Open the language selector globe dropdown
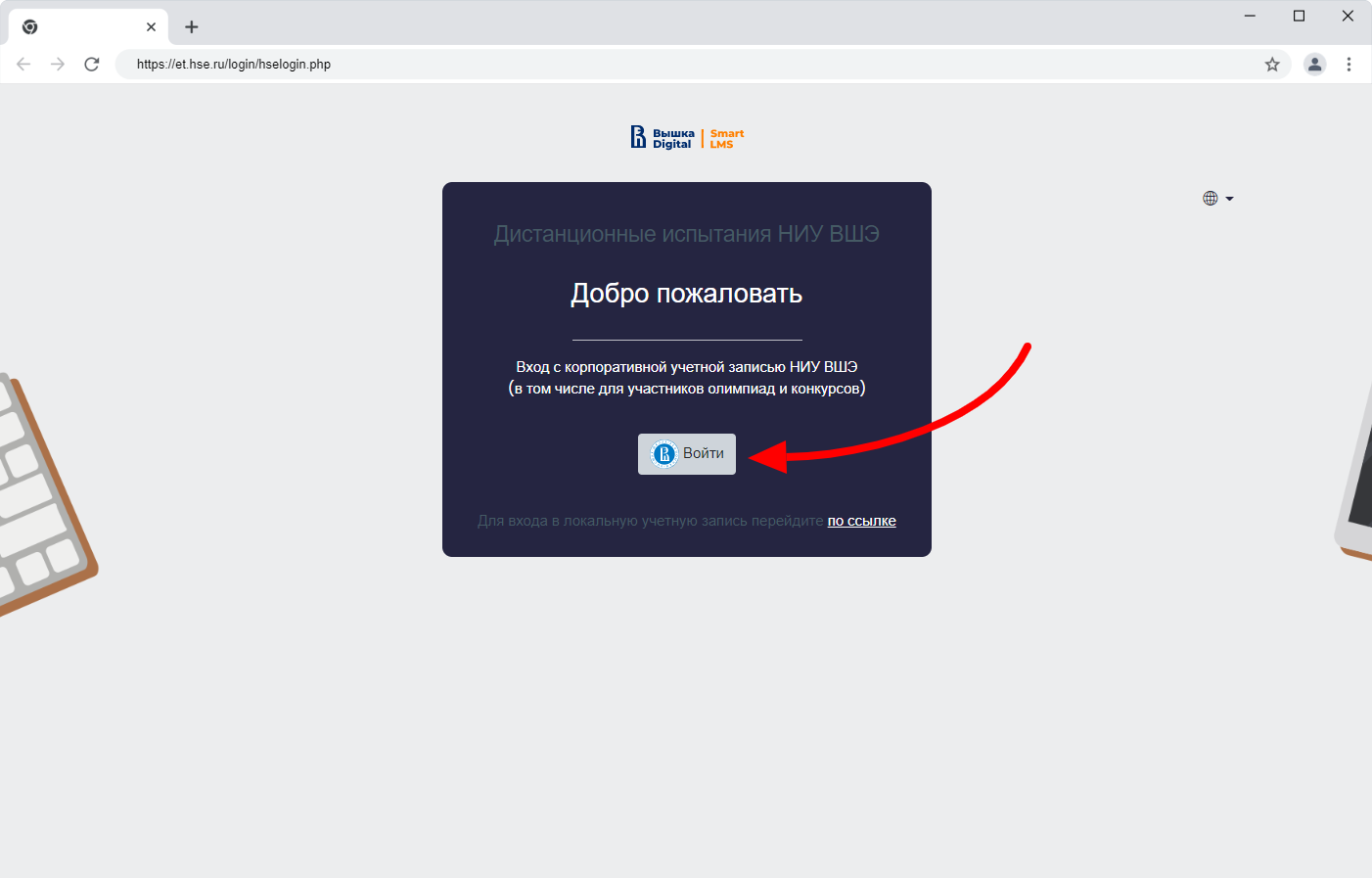 pyautogui.click(x=1217, y=199)
